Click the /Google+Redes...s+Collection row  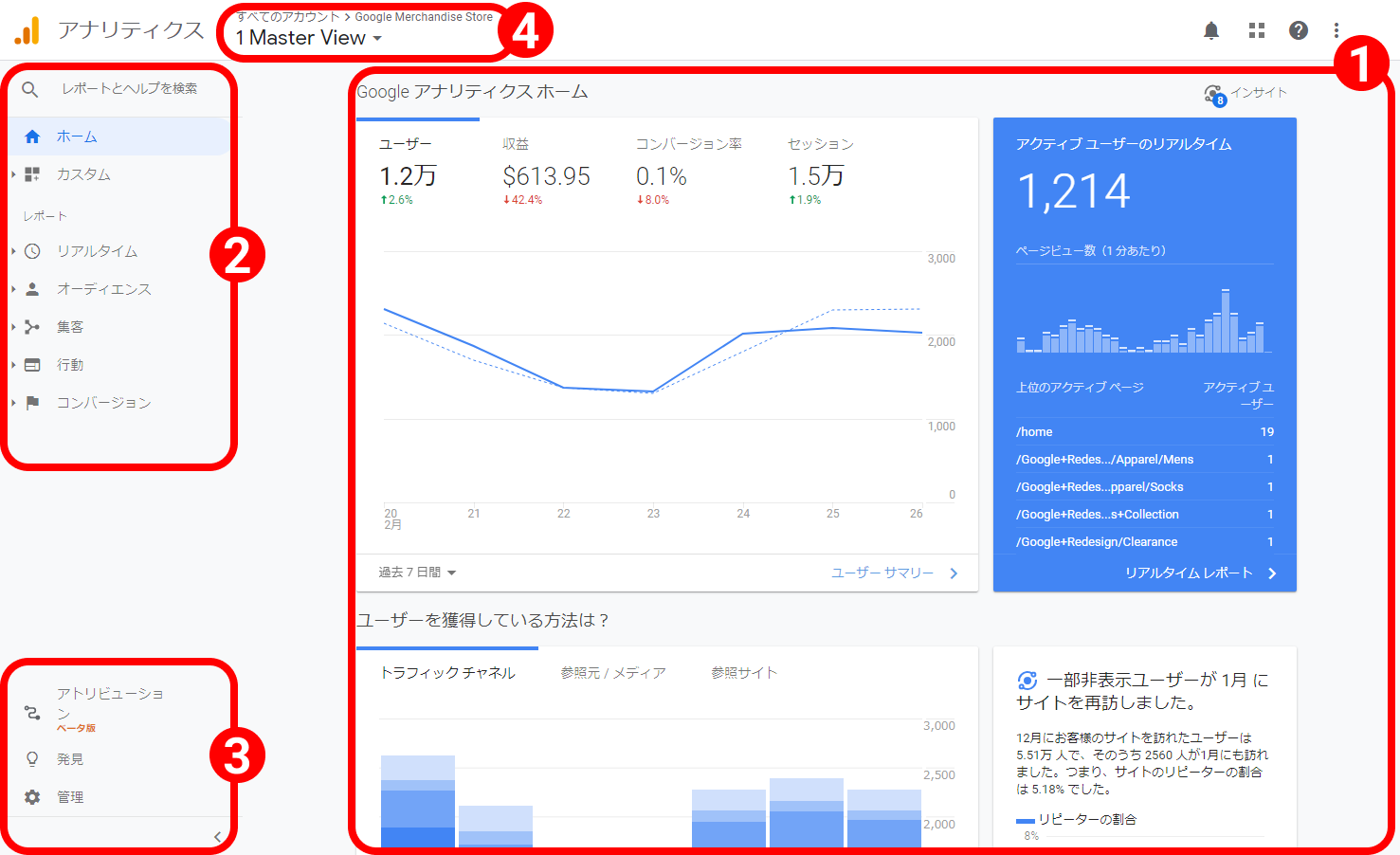(1145, 514)
